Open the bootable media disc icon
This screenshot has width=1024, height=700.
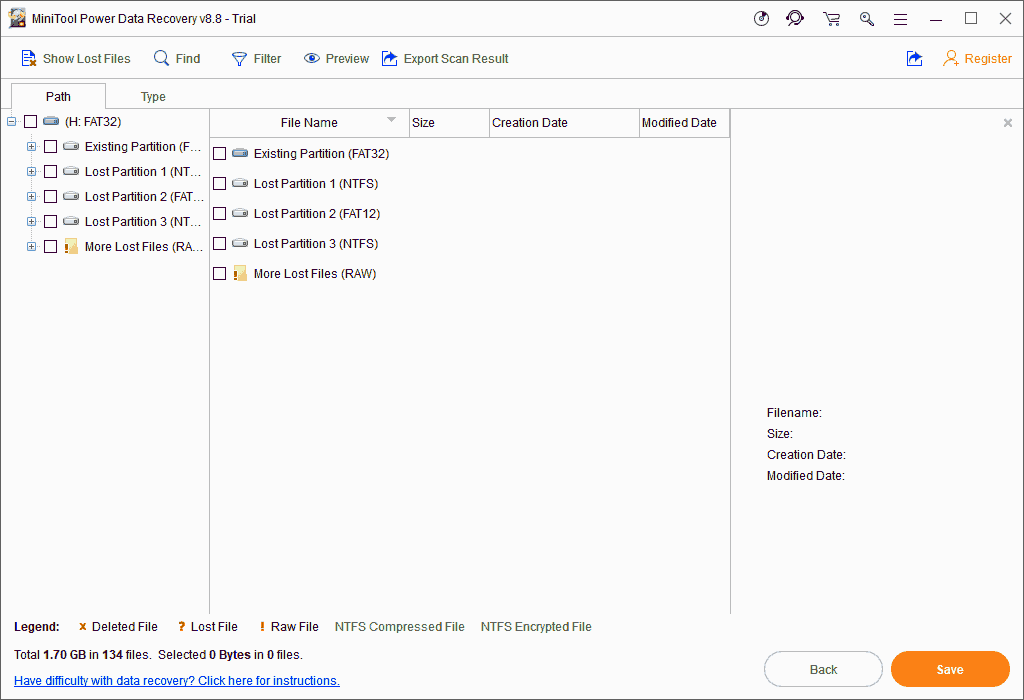761,18
